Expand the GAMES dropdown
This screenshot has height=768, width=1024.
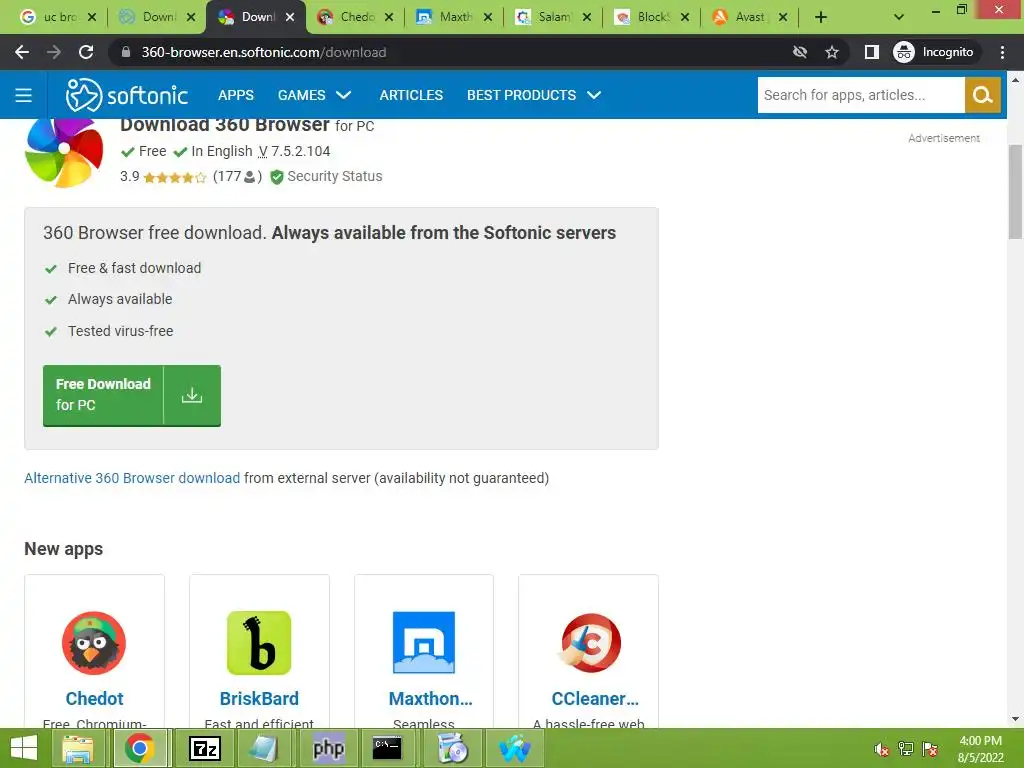tap(314, 95)
